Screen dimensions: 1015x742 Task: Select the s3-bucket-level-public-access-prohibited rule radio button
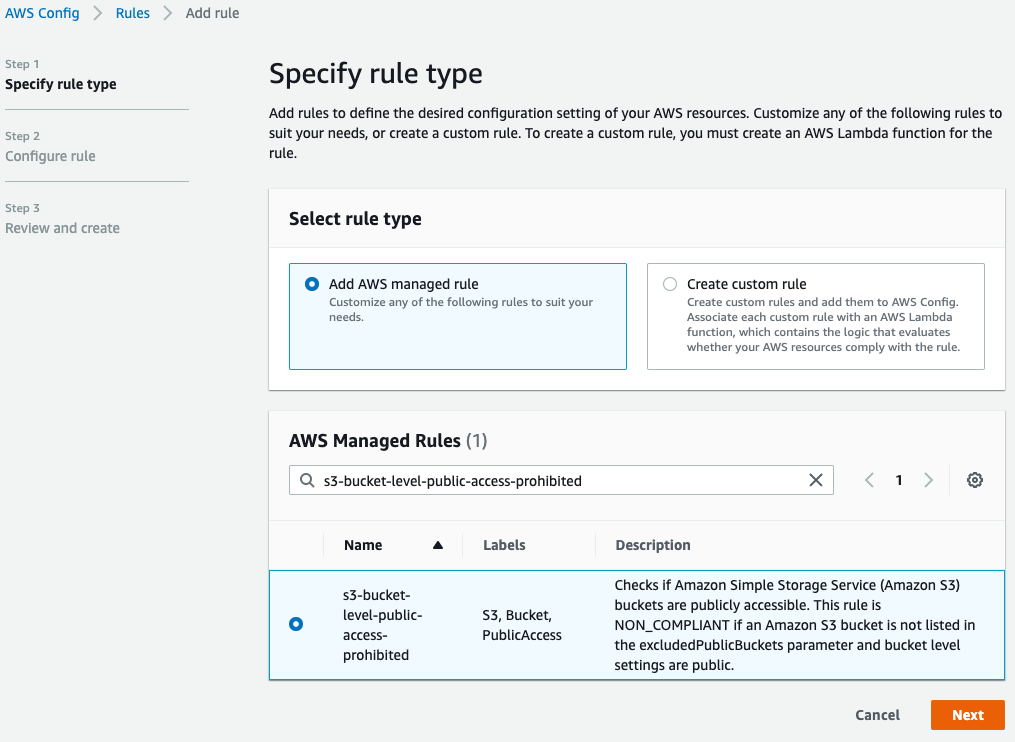point(296,624)
